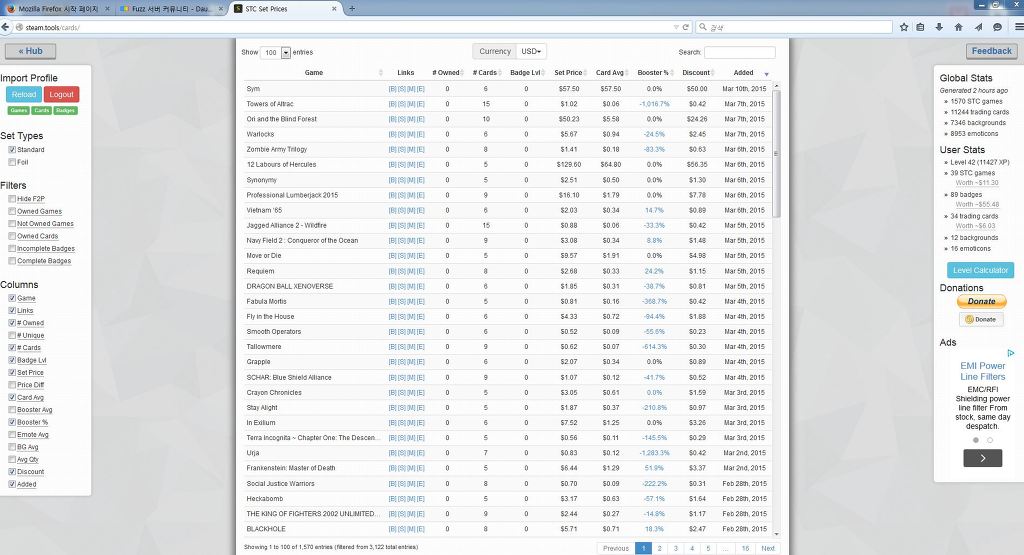This screenshot has height=555, width=1024.
Task: Click the magnifier icon in the browser search box
Action: tap(703, 27)
